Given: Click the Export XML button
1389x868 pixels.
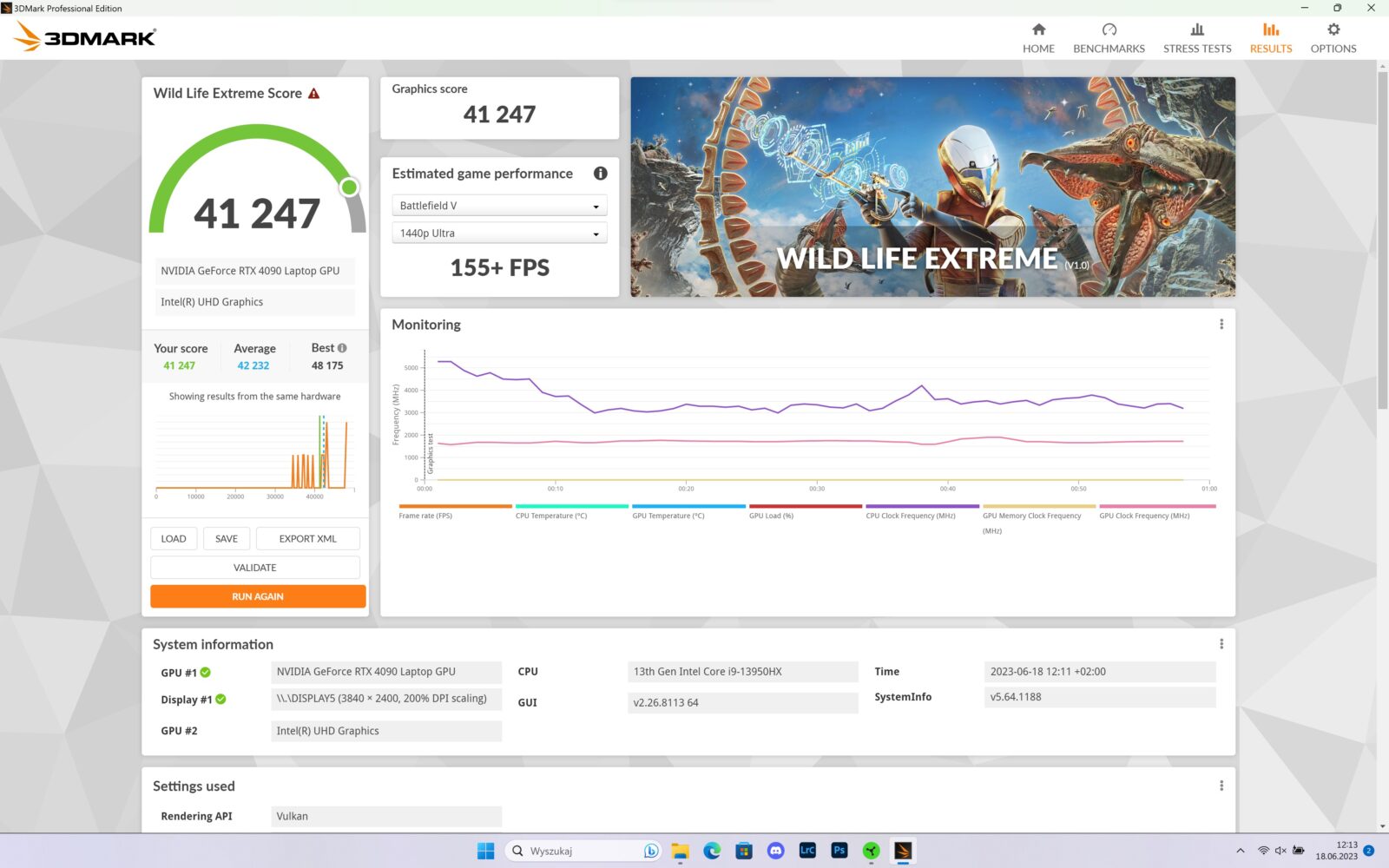Looking at the screenshot, I should [307, 539].
